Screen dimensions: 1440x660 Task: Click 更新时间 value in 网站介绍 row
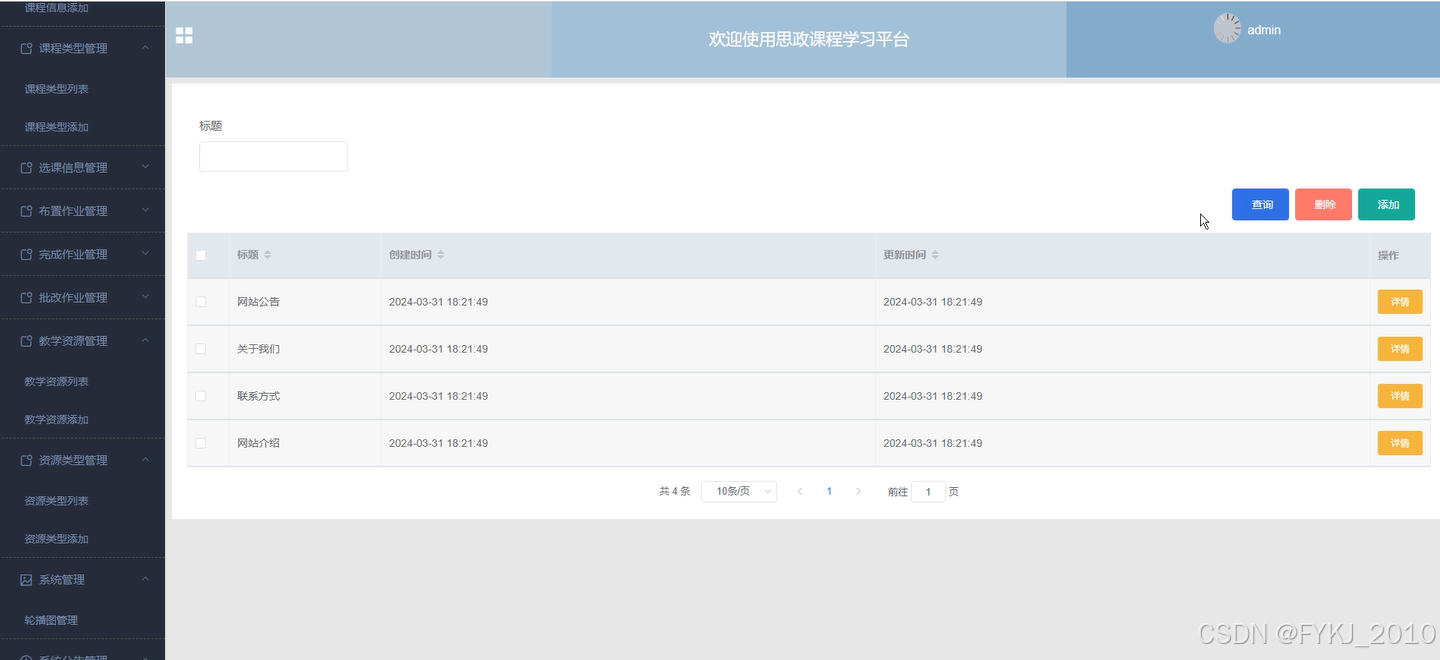(x=932, y=443)
